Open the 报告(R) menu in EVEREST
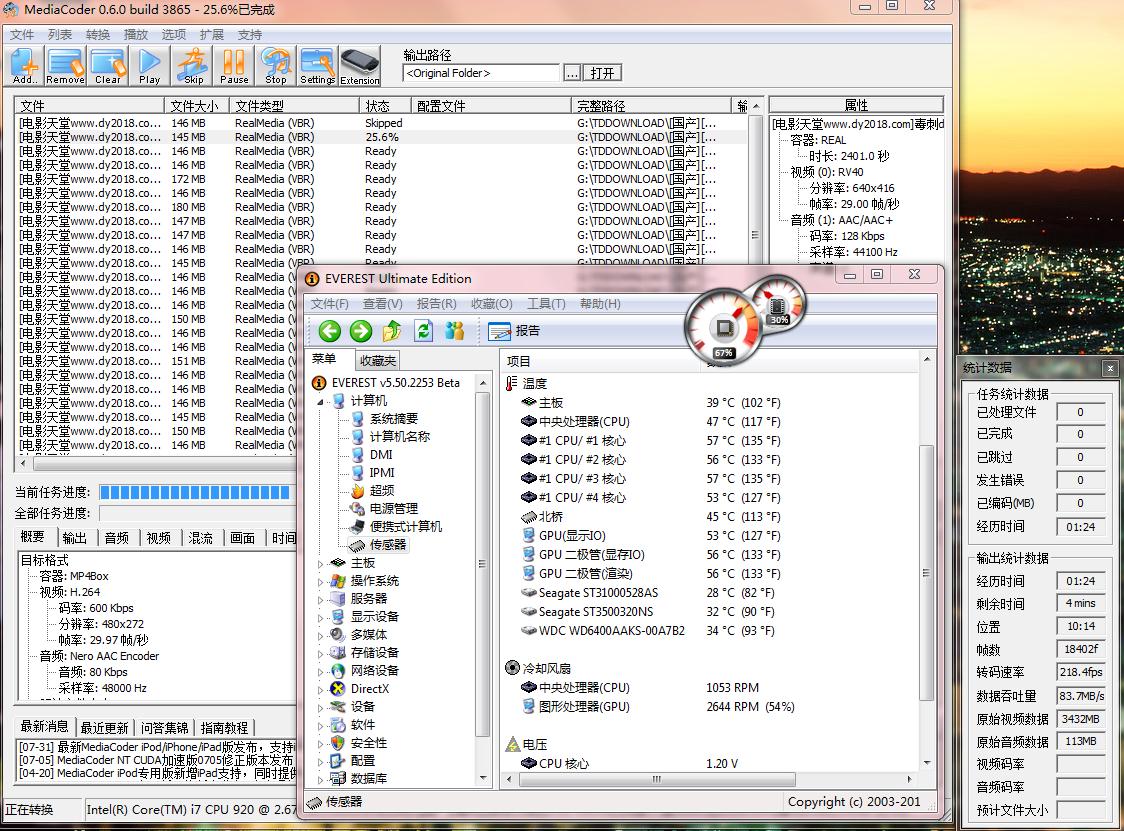 (436, 304)
